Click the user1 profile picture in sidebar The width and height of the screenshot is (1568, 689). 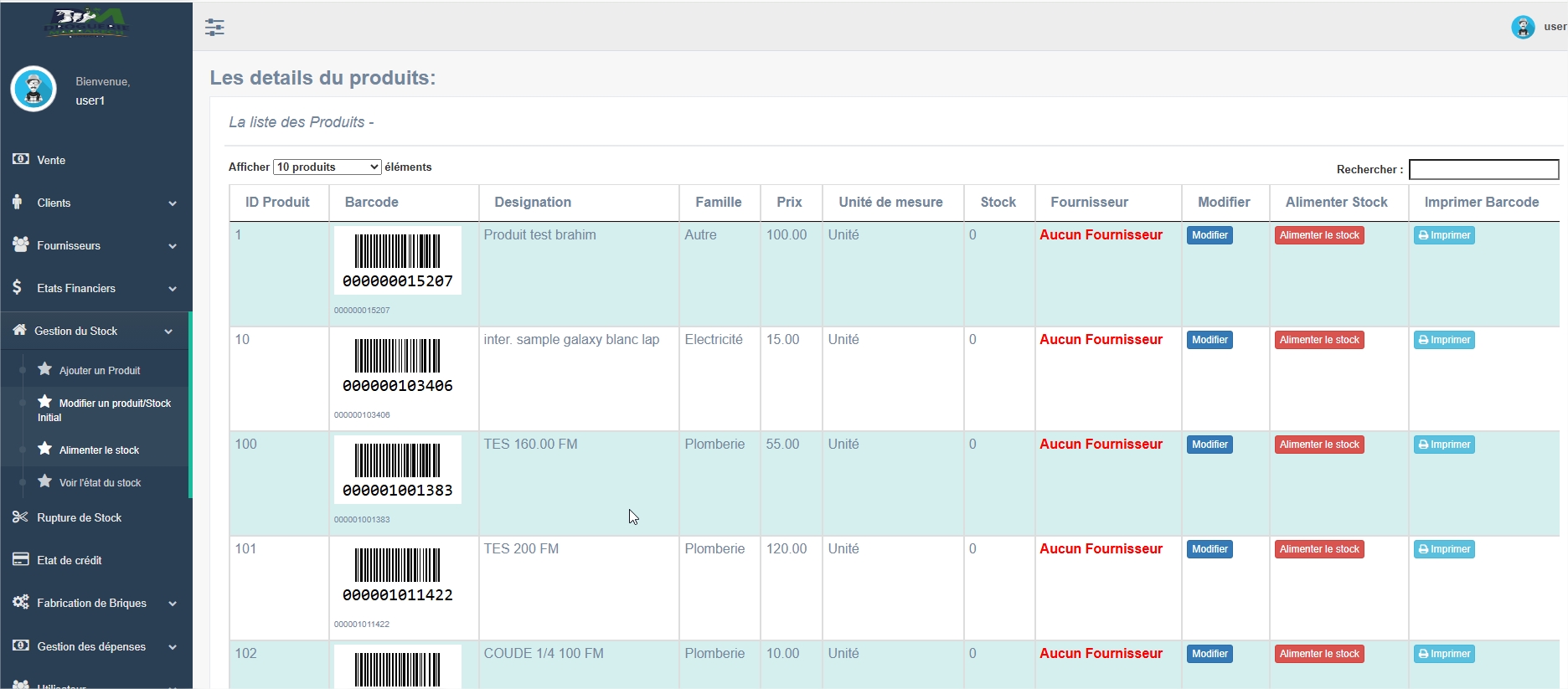(34, 89)
